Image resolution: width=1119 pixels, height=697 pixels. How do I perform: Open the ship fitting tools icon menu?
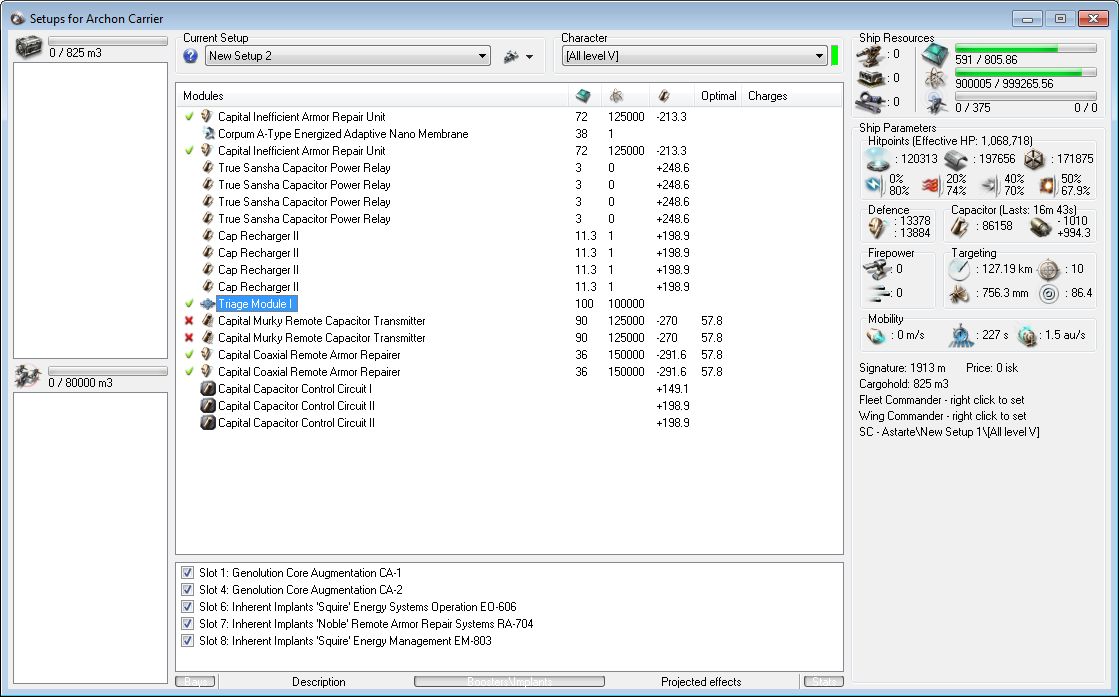click(511, 56)
